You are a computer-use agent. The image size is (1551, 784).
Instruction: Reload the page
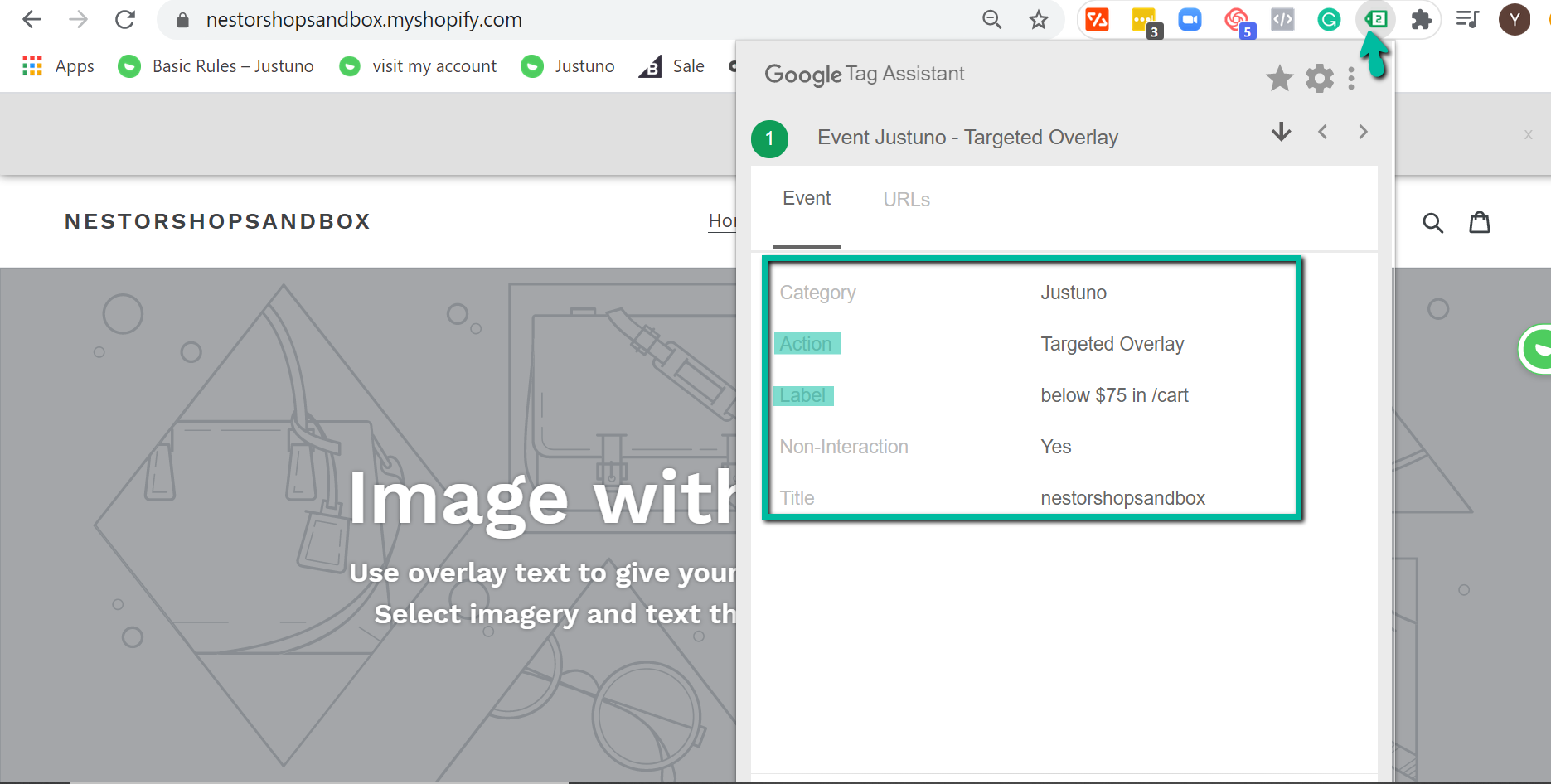point(125,20)
